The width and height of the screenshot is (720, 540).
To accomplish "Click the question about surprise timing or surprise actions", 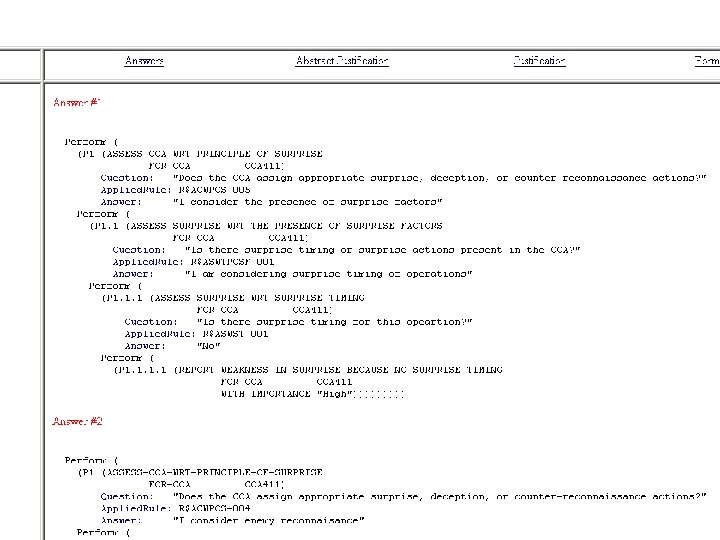I will click(347, 250).
